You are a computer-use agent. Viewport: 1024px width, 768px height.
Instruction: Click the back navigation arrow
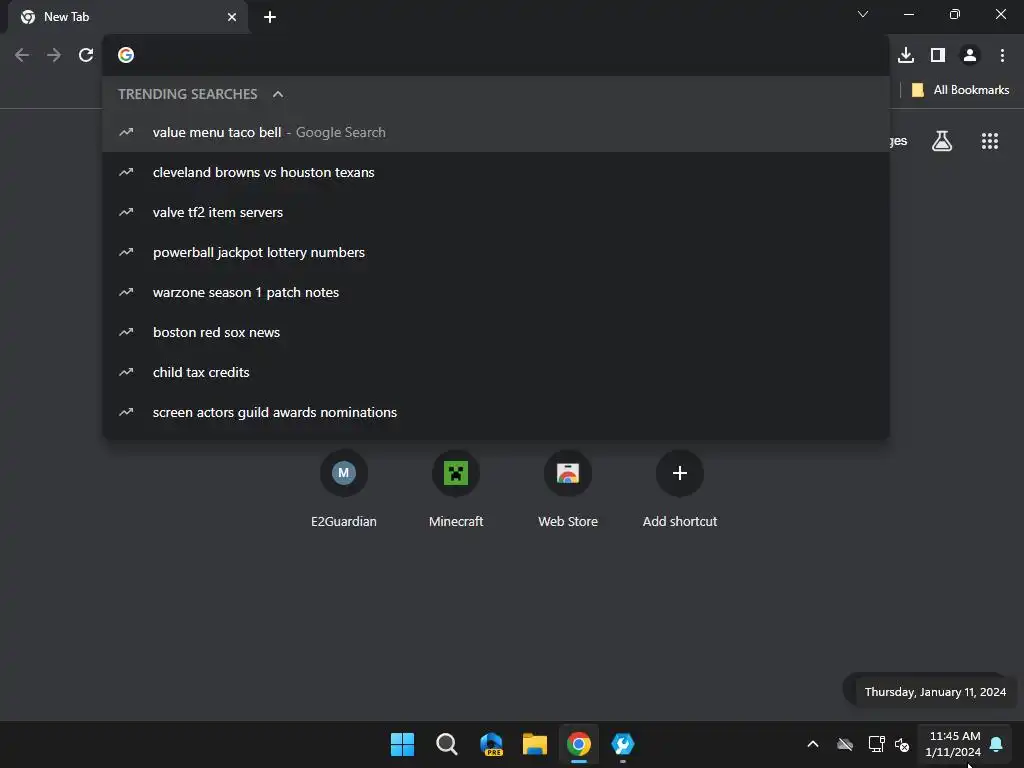(22, 55)
